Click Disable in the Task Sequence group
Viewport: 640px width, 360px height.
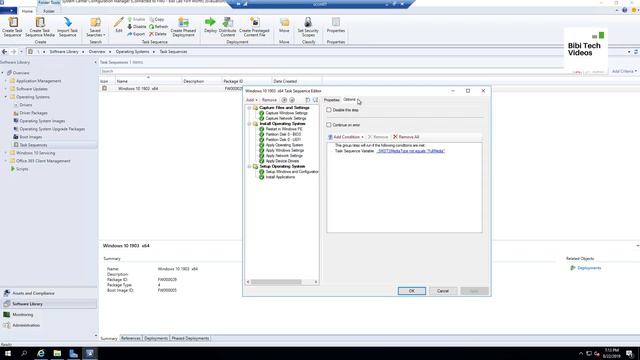click(137, 27)
